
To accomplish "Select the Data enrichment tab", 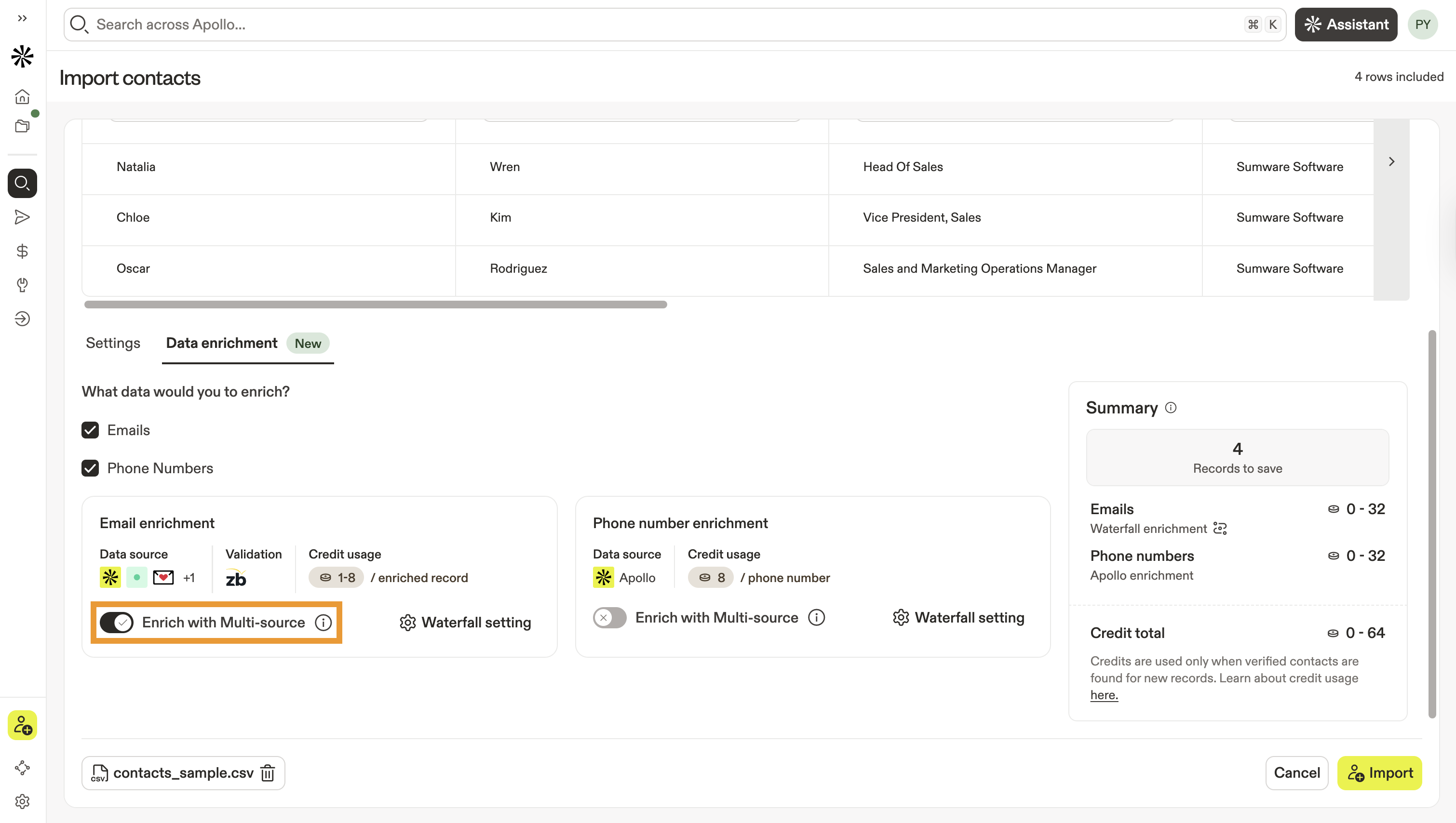I will click(222, 343).
